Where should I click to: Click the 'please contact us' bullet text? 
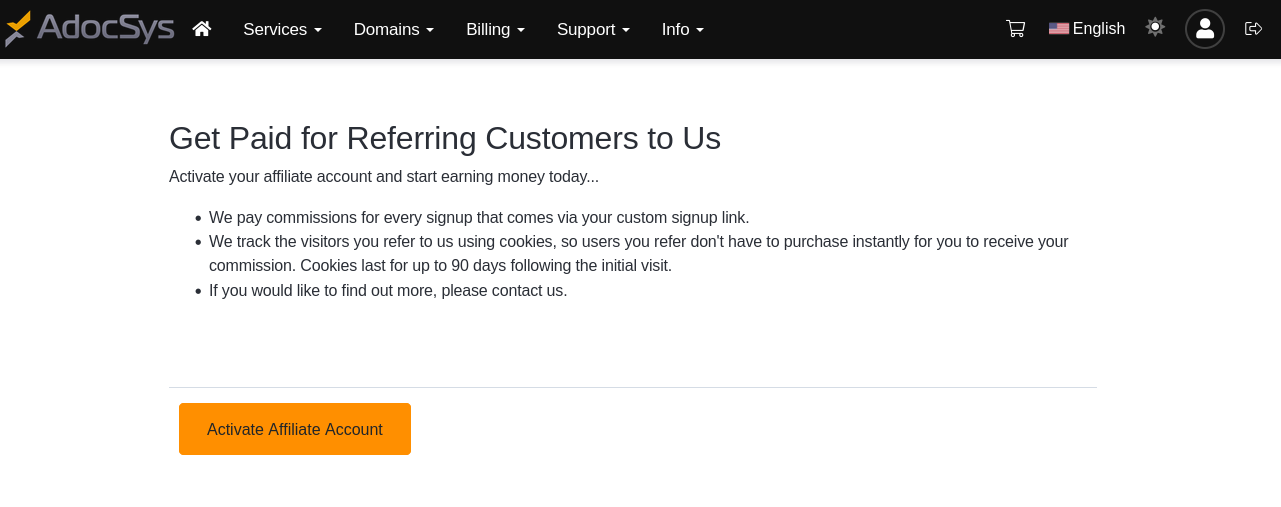[388, 291]
